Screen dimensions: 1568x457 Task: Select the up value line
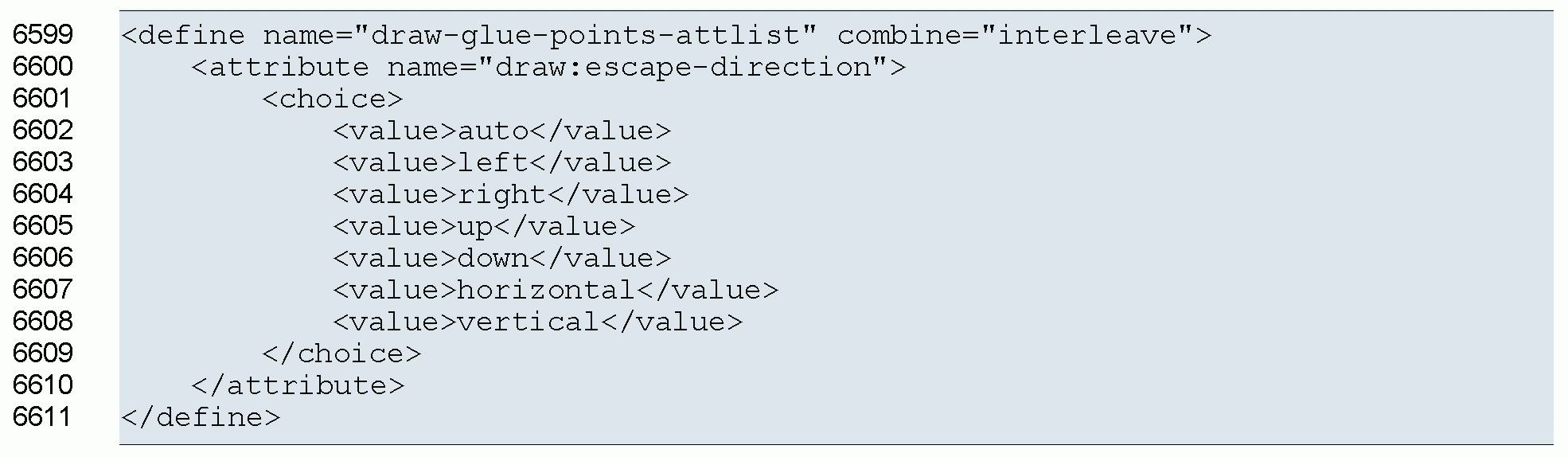point(484,227)
